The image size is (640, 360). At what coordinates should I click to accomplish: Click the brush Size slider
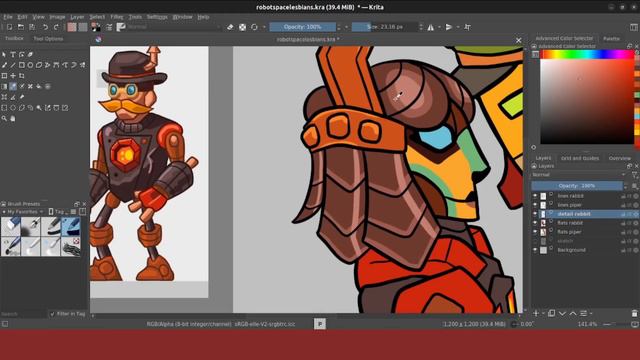click(384, 27)
